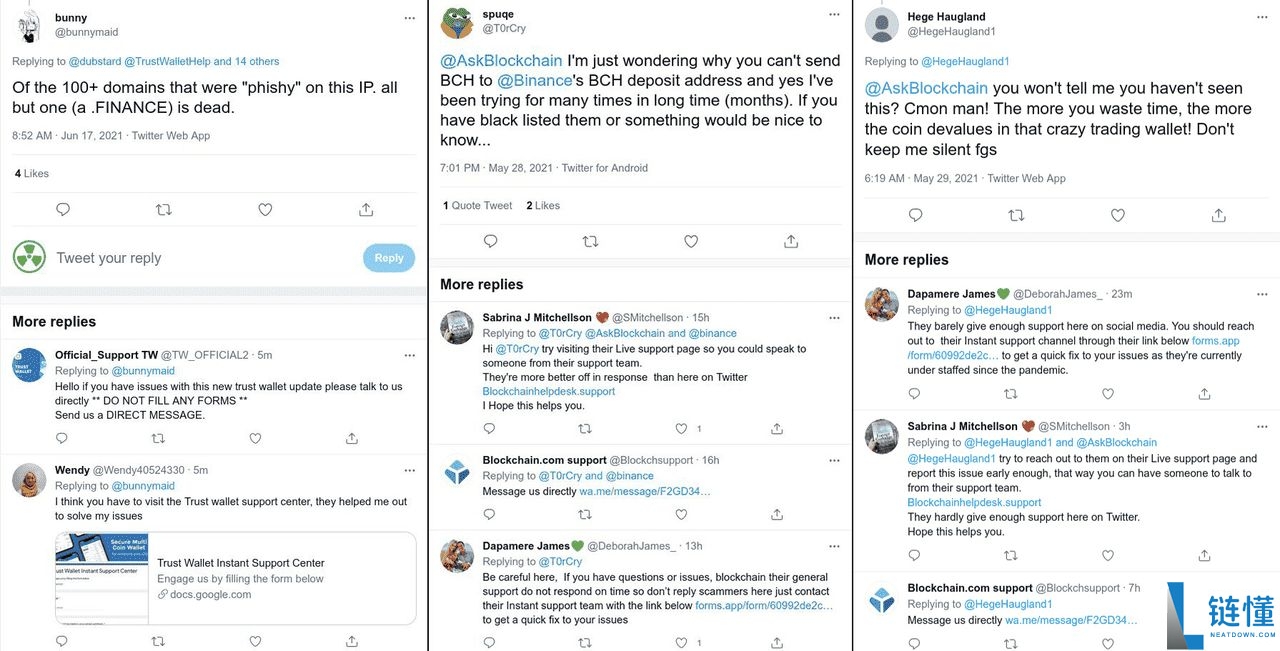Open more options on spuqe's tweet
Viewport: 1280px width, 651px height.
(x=833, y=16)
